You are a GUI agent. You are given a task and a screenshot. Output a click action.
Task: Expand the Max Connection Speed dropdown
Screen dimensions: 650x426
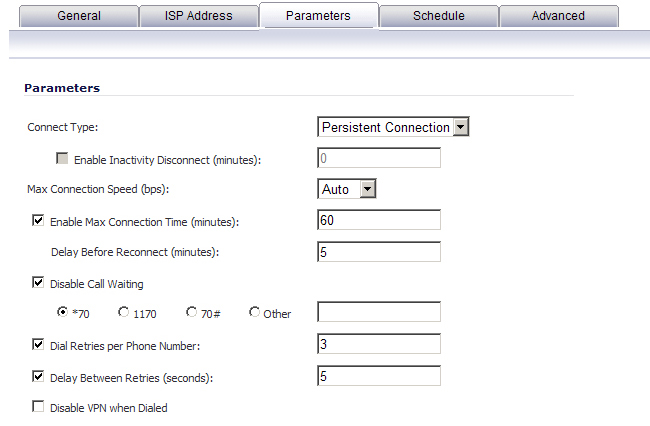point(347,189)
